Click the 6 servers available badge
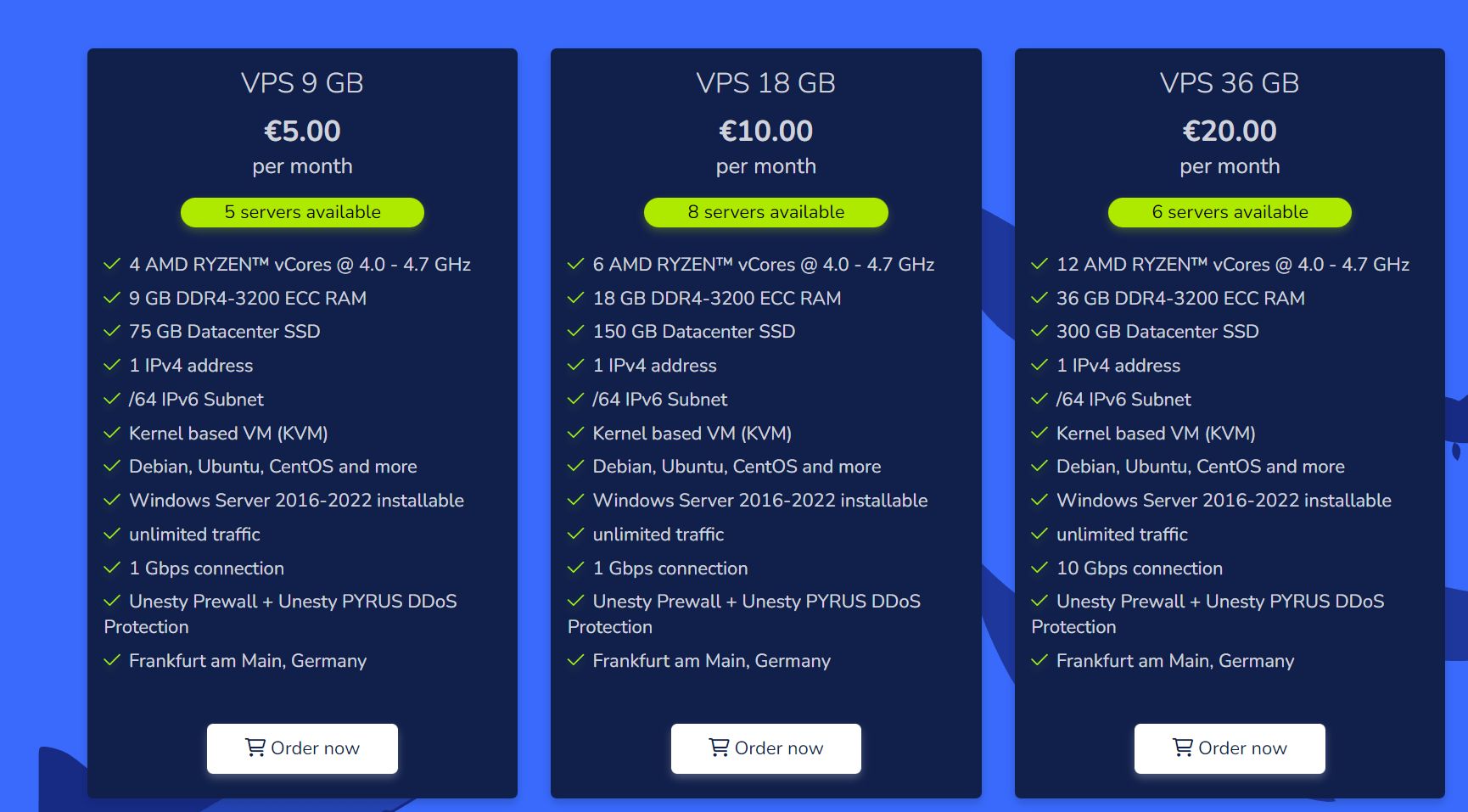 (1230, 212)
